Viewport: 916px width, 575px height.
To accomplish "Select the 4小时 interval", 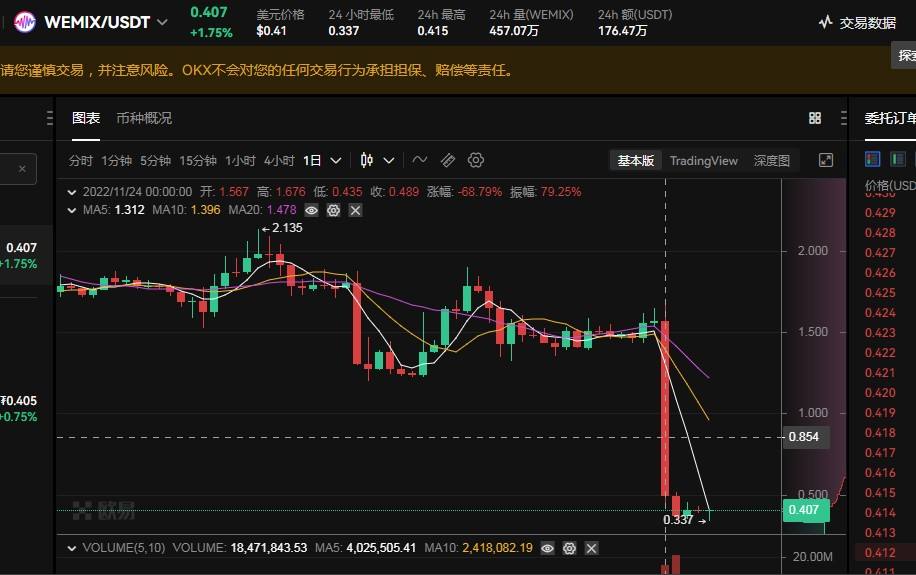I will [x=279, y=161].
